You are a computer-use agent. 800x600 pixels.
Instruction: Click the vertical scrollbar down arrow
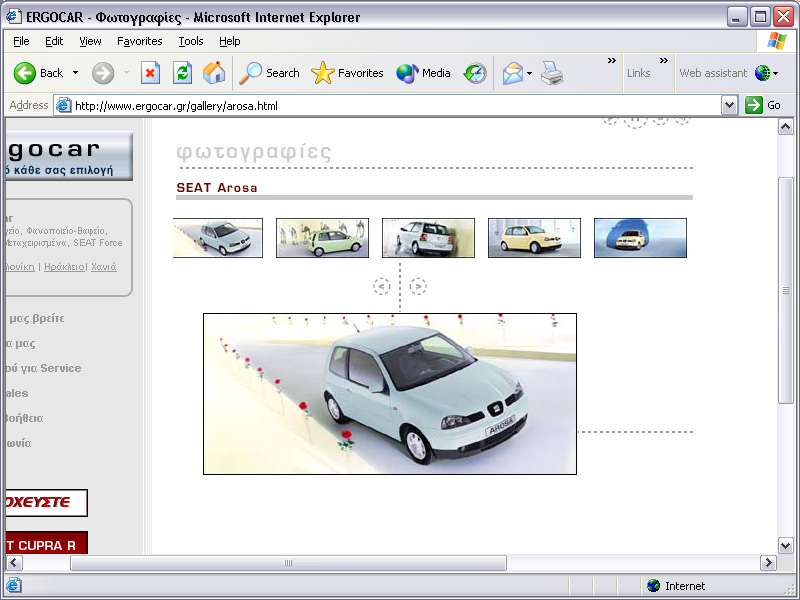(786, 545)
